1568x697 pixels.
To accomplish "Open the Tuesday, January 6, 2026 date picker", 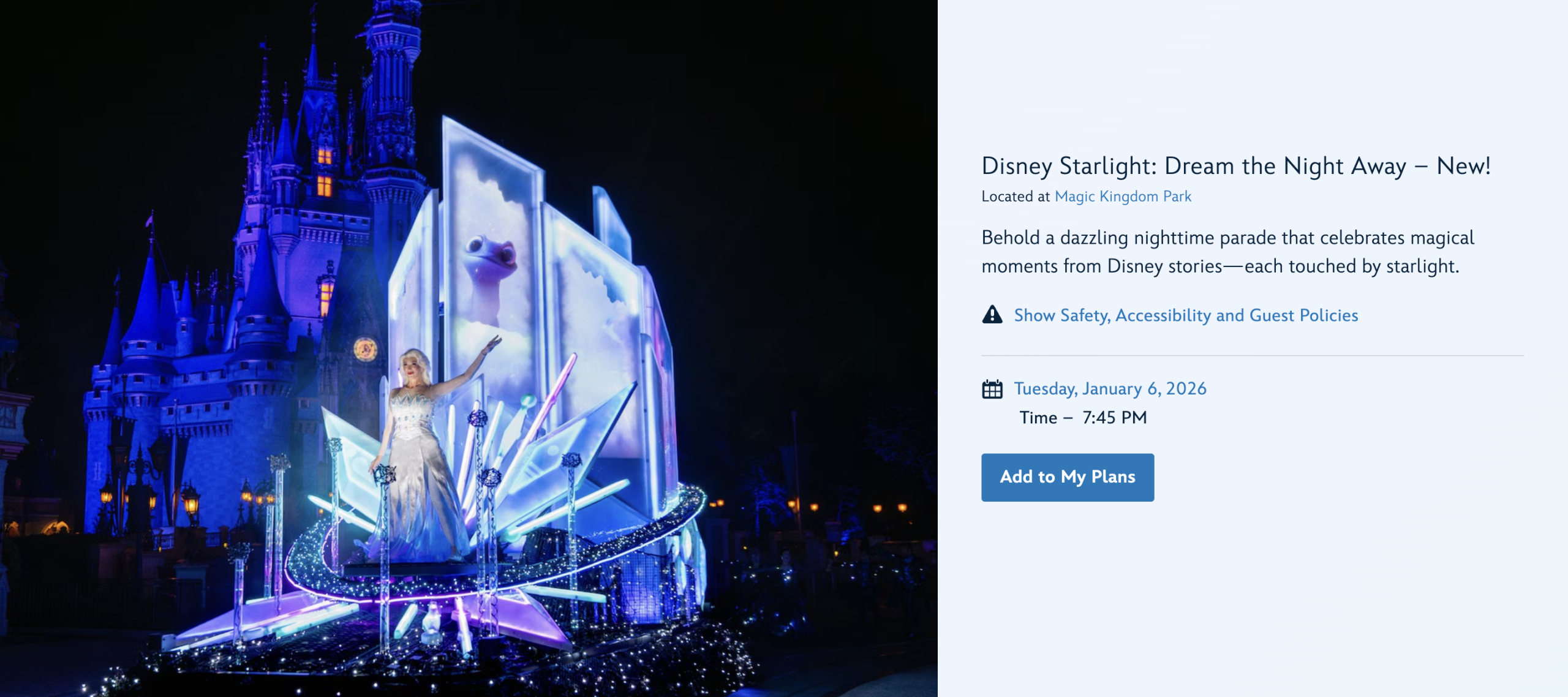I will [1109, 389].
